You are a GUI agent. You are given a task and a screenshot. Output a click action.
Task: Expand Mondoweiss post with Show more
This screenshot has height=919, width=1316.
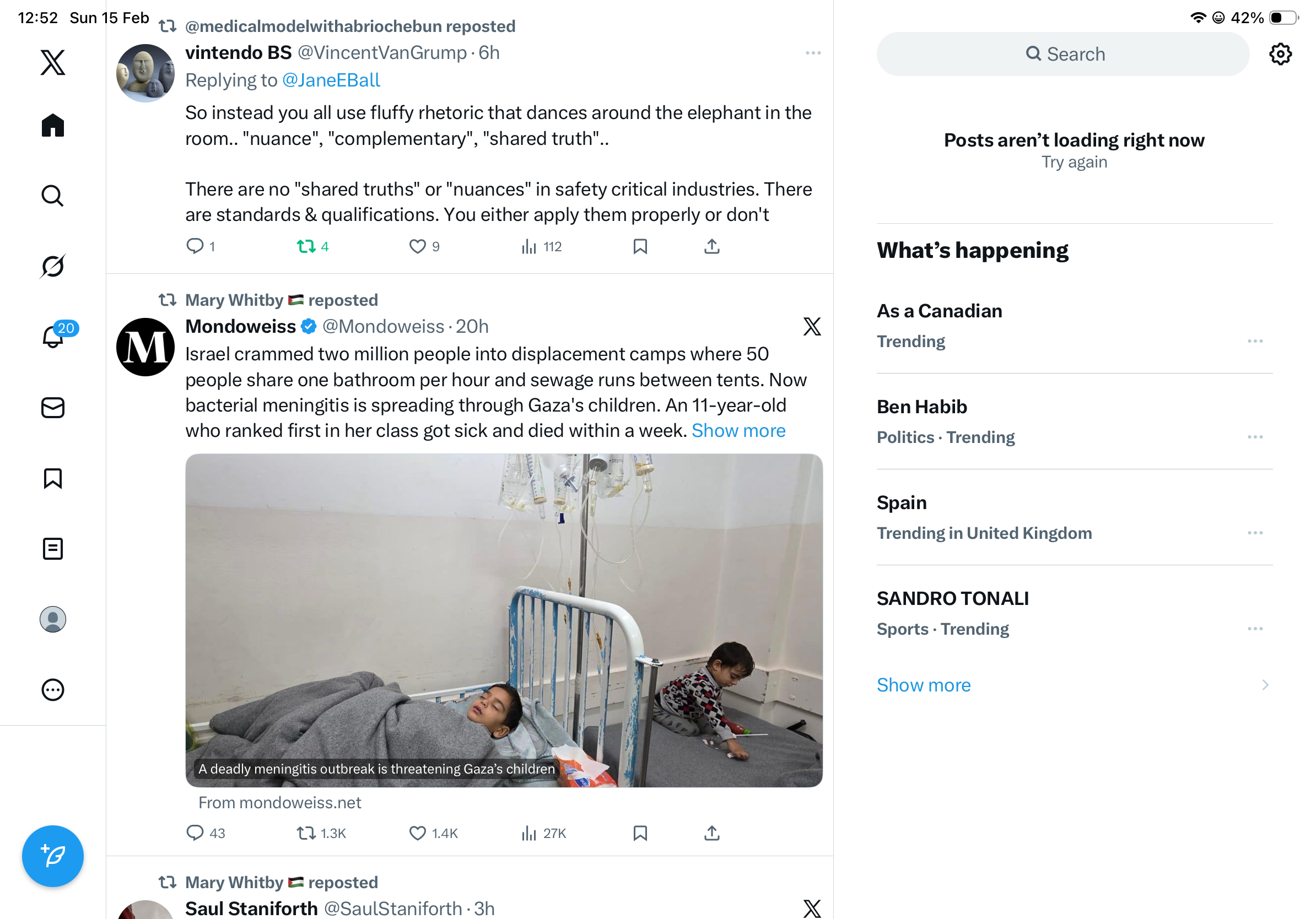(x=738, y=430)
